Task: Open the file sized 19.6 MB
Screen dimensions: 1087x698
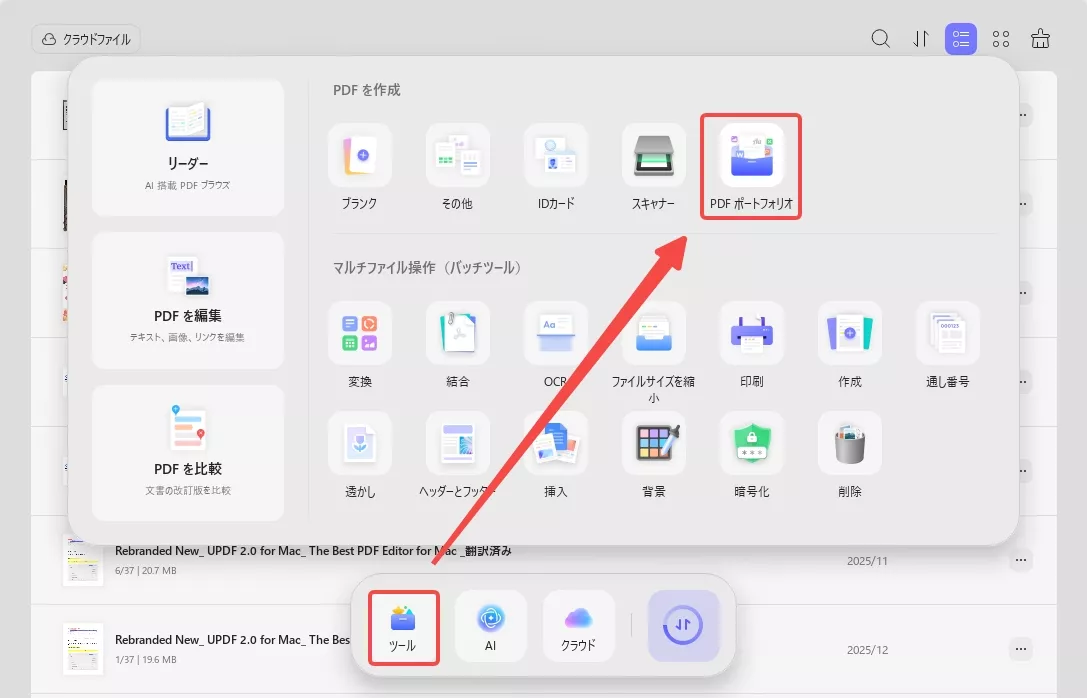Action: coord(544,649)
